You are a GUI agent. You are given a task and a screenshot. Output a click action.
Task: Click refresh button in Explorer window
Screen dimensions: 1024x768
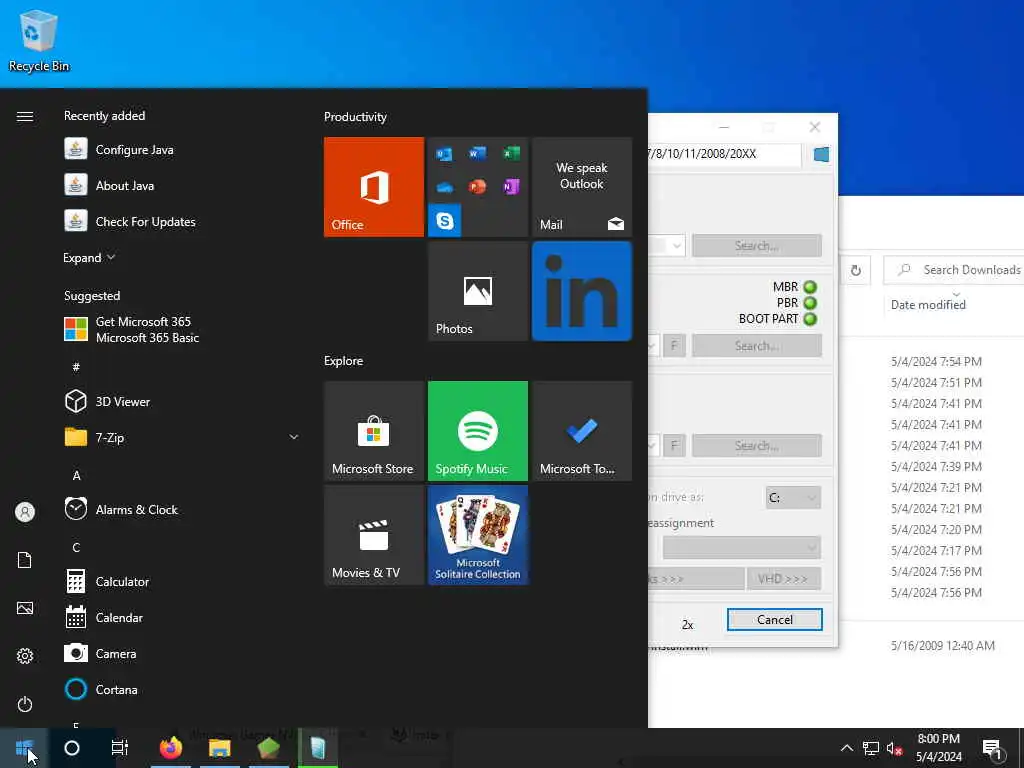tap(856, 270)
